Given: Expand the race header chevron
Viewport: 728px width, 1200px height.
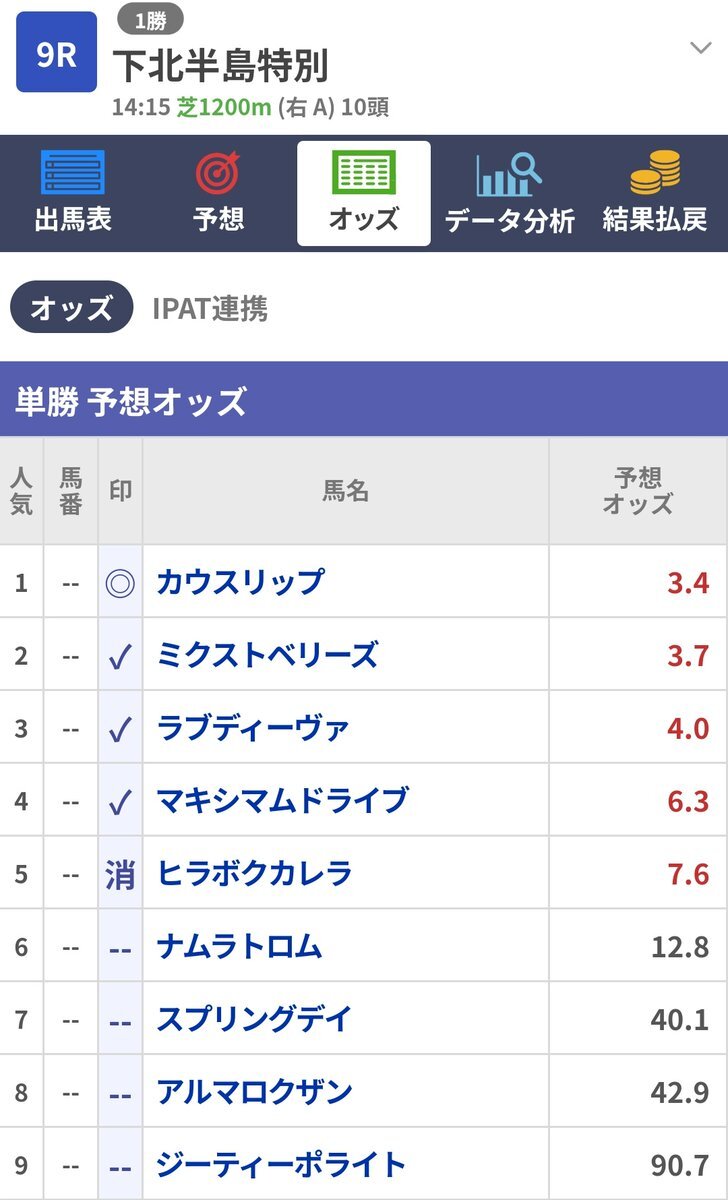Looking at the screenshot, I should pyautogui.click(x=700, y=47).
